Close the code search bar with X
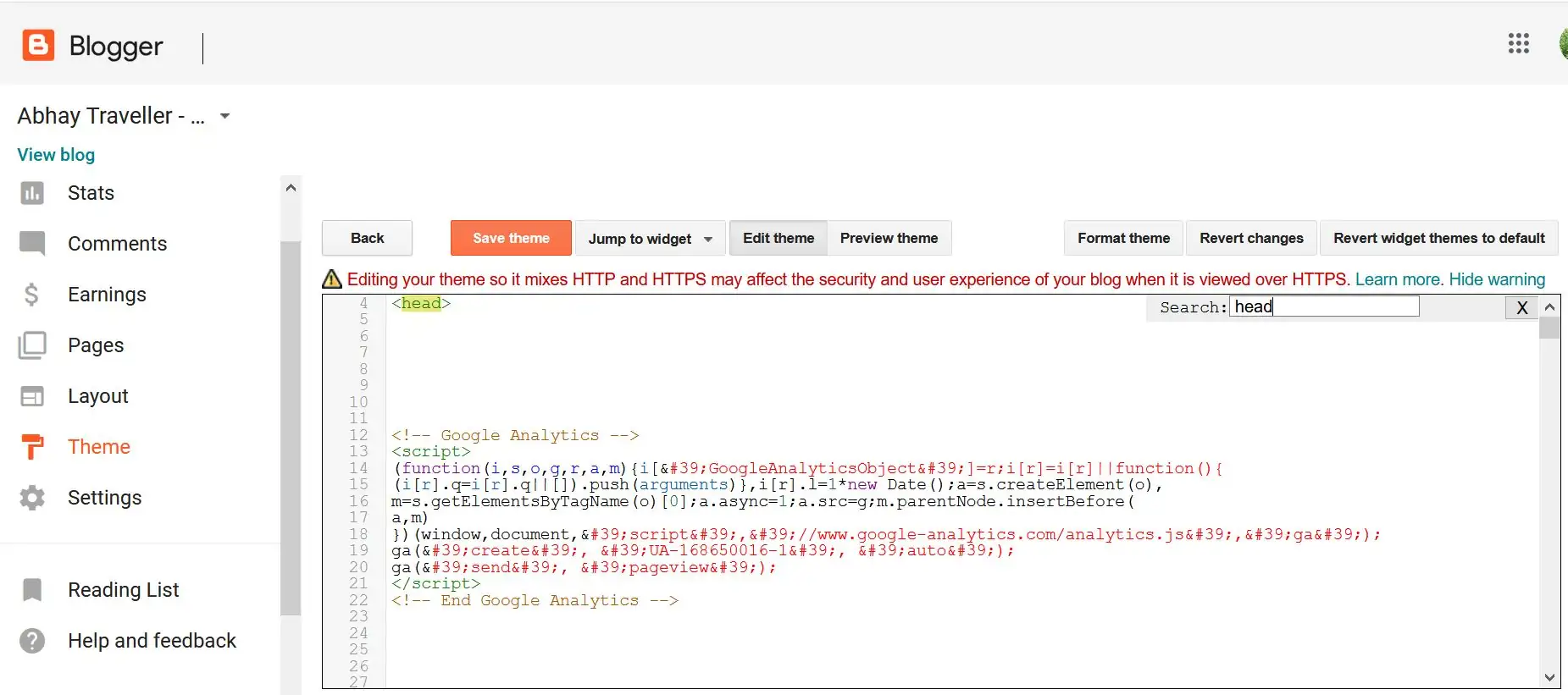This screenshot has height=695, width=1568. click(x=1521, y=308)
